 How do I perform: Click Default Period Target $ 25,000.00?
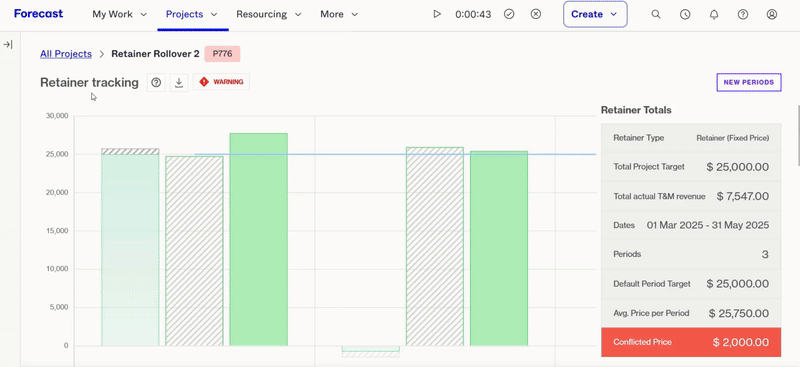691,284
